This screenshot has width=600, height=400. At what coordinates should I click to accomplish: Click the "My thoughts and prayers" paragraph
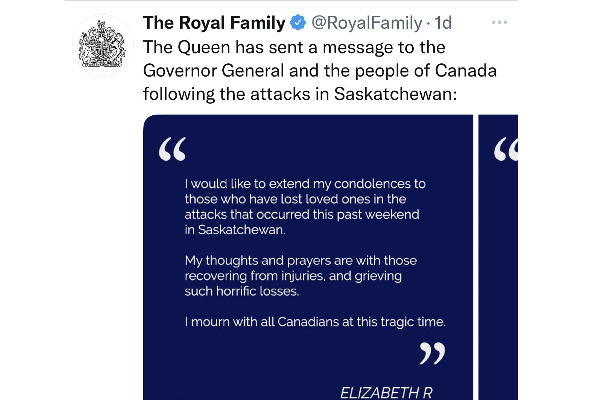[301, 276]
